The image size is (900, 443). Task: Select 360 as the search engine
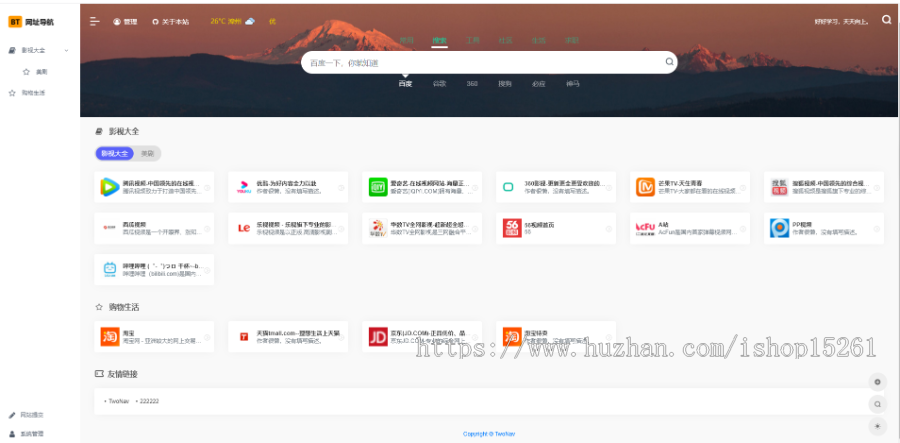point(472,84)
